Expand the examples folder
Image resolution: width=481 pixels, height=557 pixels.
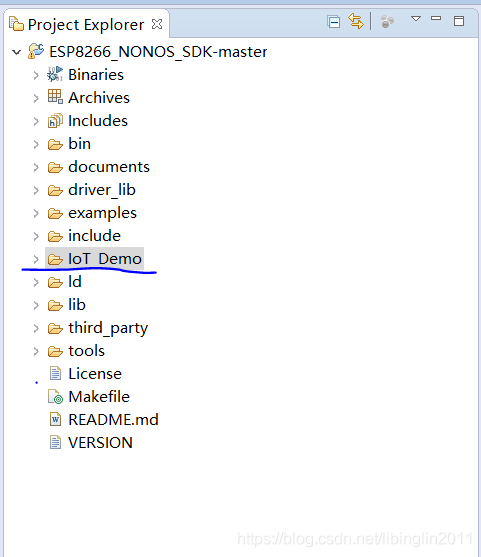point(36,213)
